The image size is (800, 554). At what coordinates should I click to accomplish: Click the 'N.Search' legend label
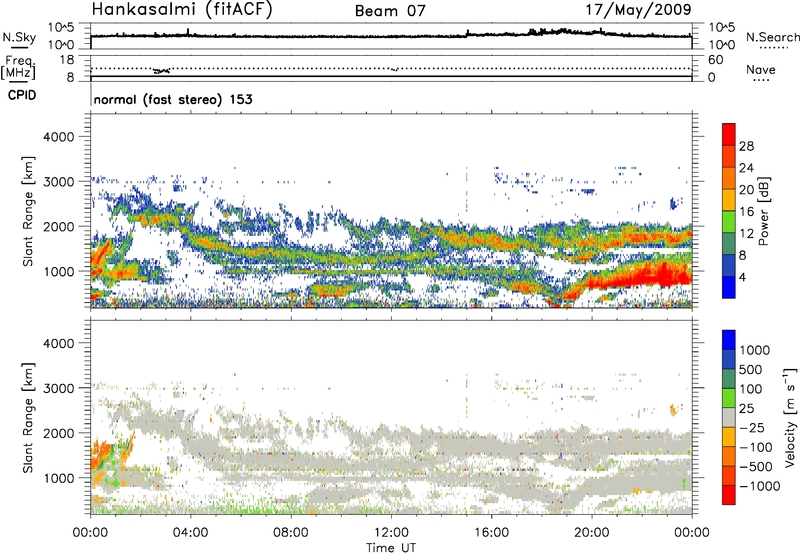pyautogui.click(x=773, y=37)
